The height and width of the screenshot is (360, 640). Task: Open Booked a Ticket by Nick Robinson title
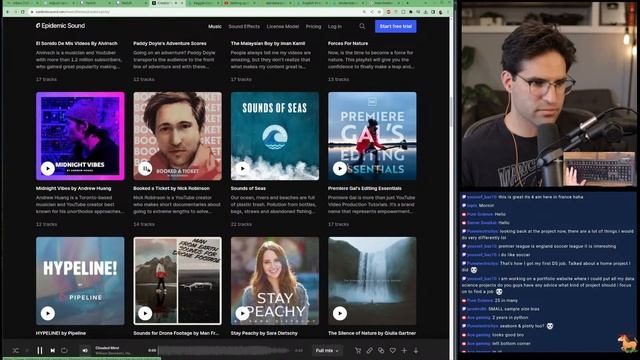click(171, 188)
